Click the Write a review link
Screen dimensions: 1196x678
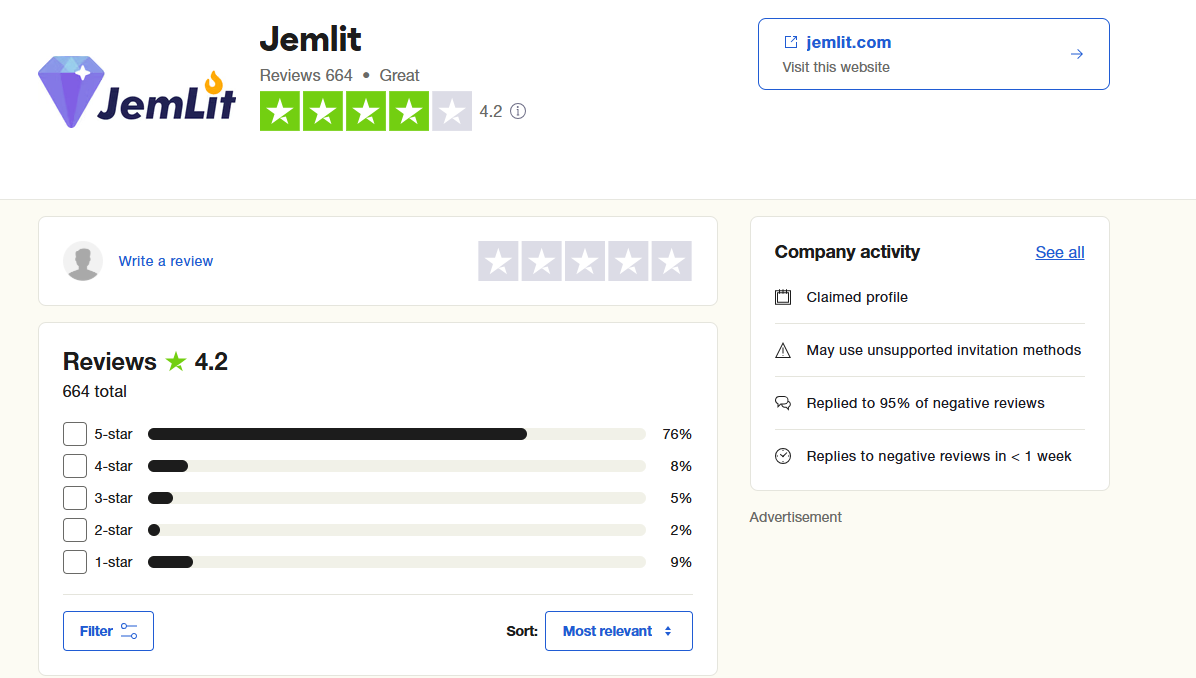coord(166,261)
